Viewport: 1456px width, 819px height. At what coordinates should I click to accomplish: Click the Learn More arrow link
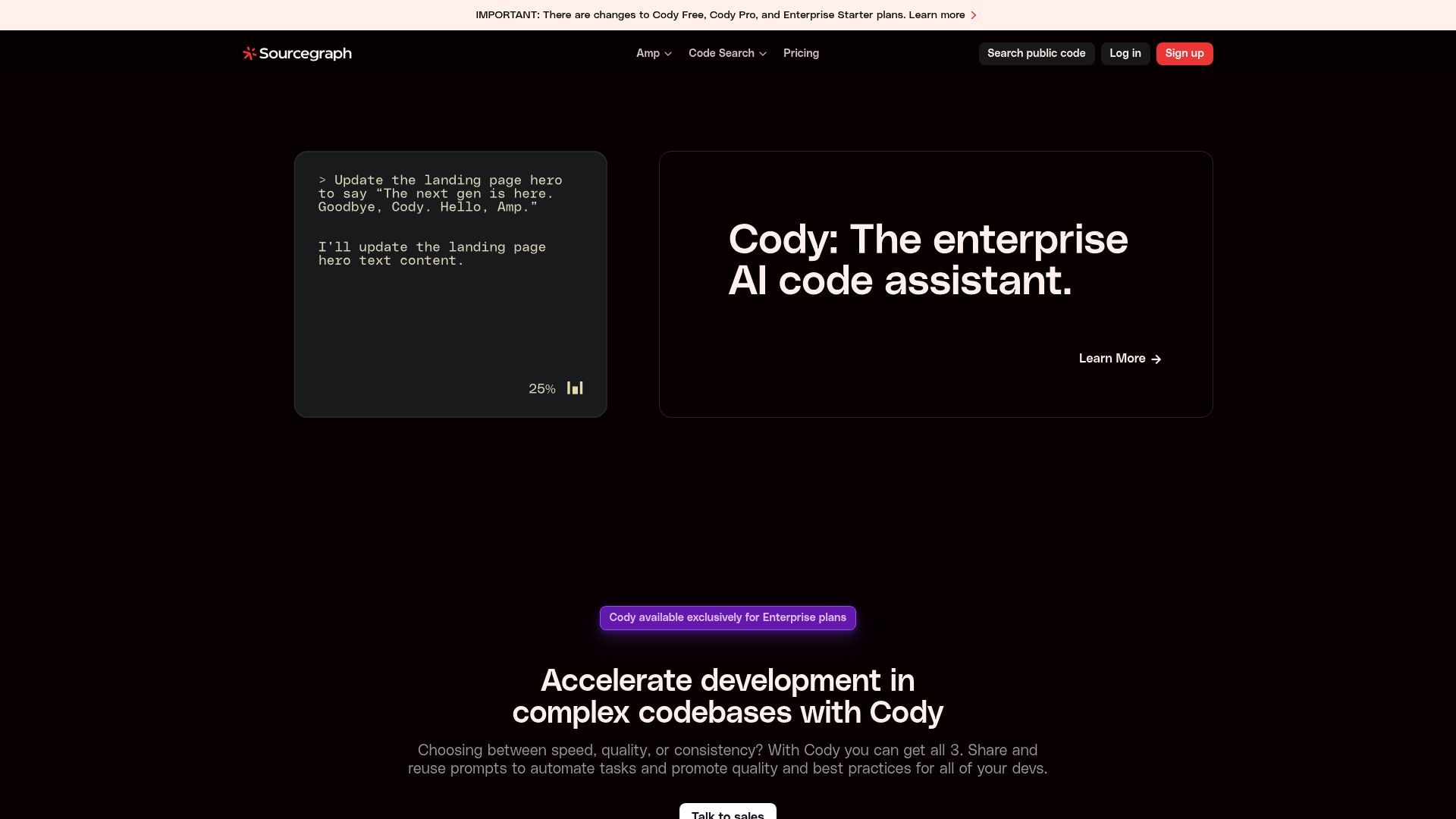[x=1120, y=359]
